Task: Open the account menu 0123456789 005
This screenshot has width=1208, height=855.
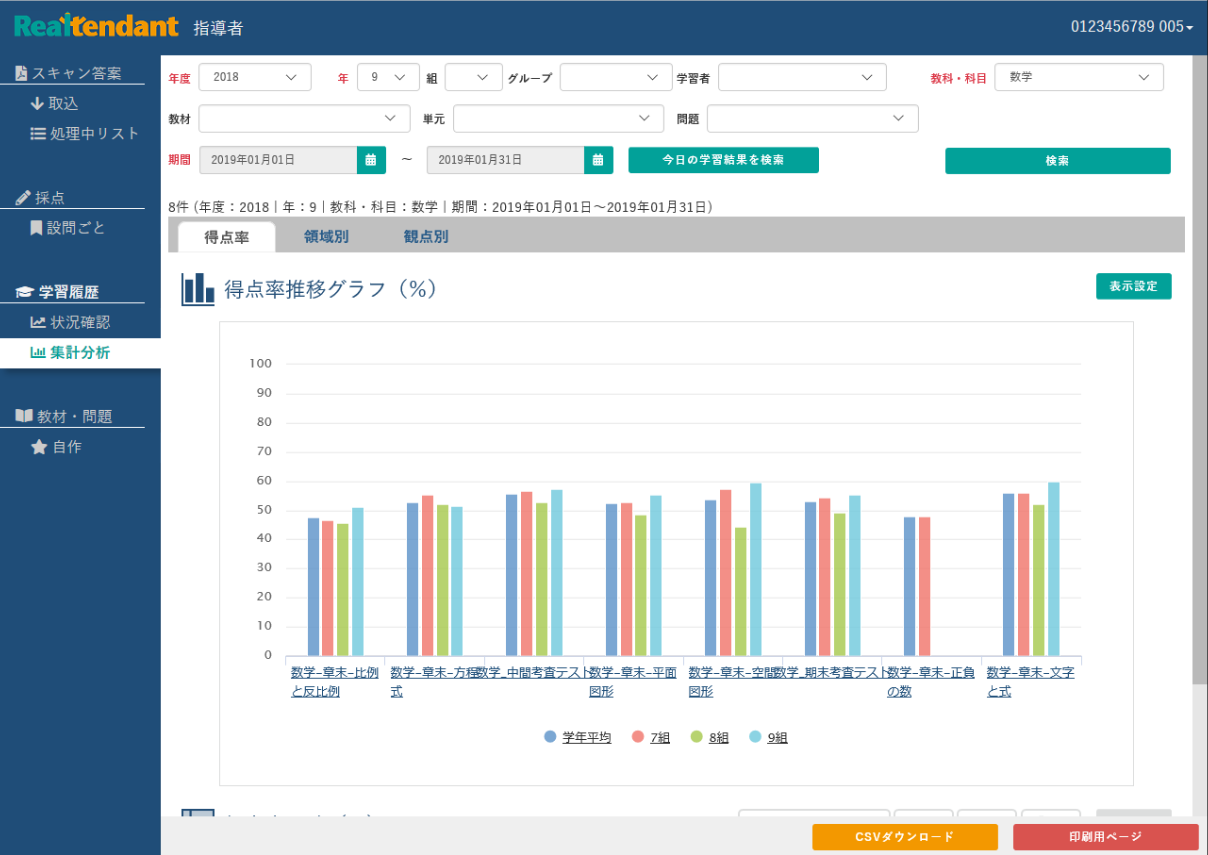Action: click(1131, 27)
